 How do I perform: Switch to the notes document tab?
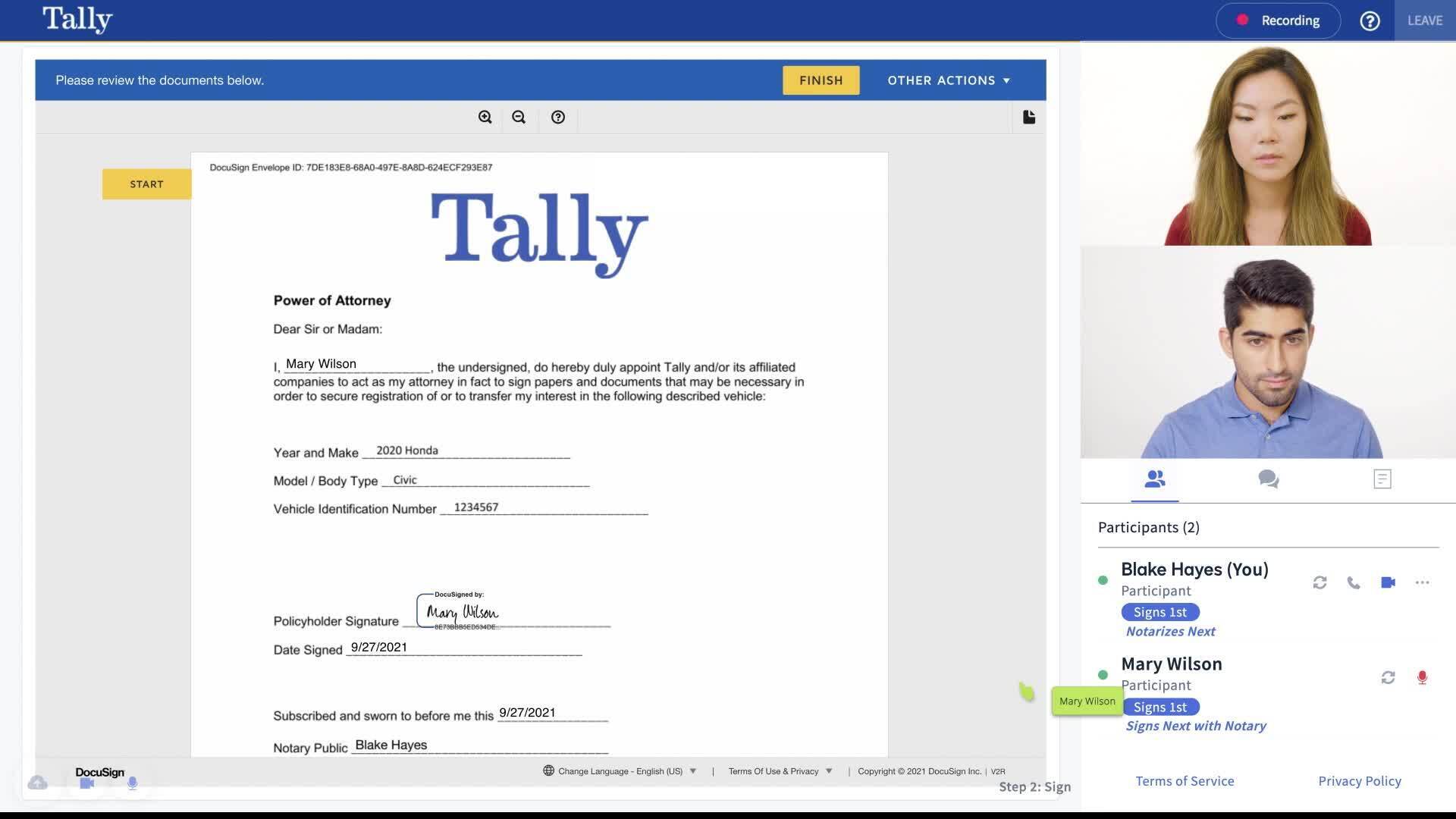(x=1382, y=479)
